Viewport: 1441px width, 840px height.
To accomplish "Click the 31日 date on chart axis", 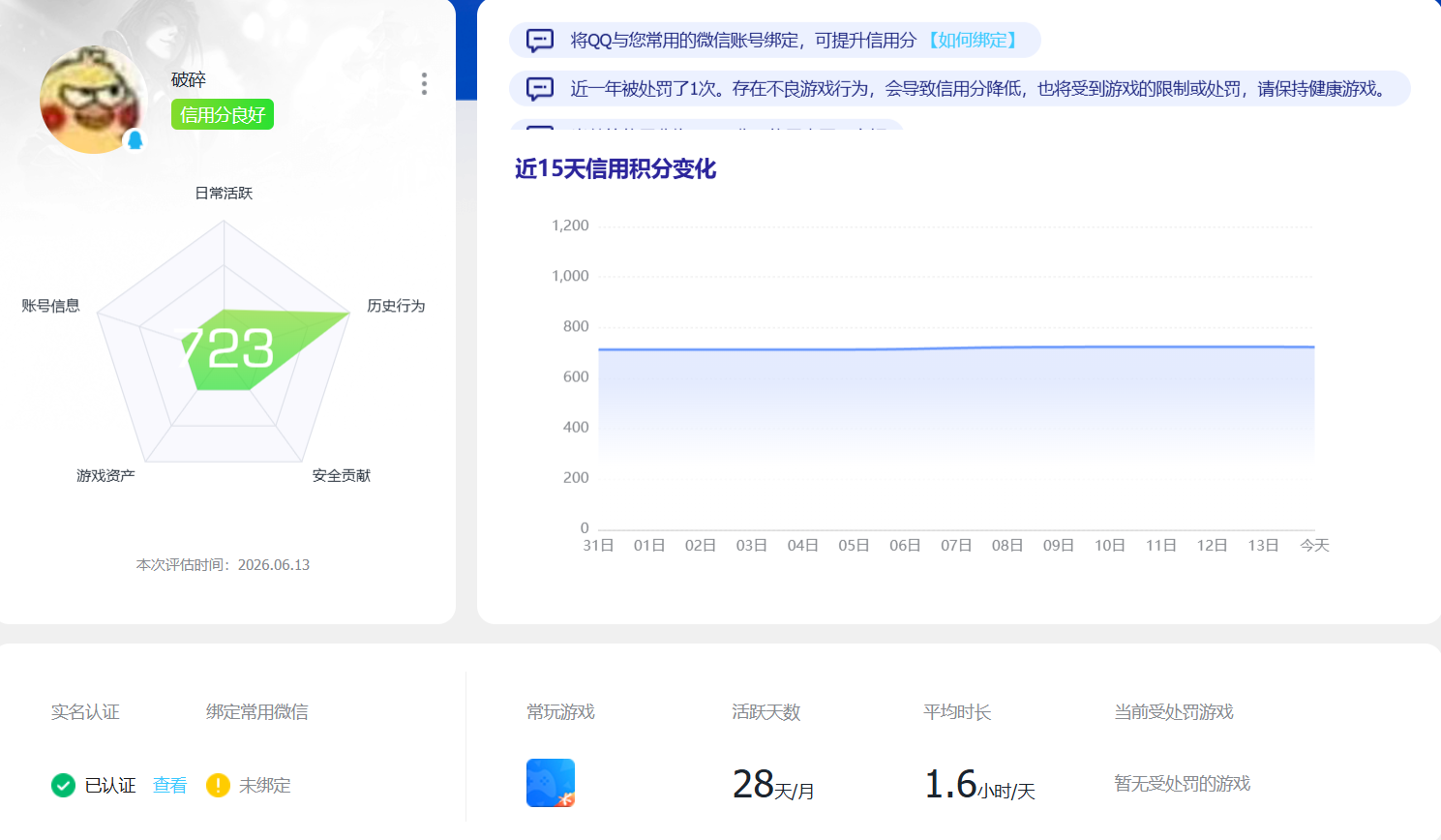I will [x=598, y=546].
